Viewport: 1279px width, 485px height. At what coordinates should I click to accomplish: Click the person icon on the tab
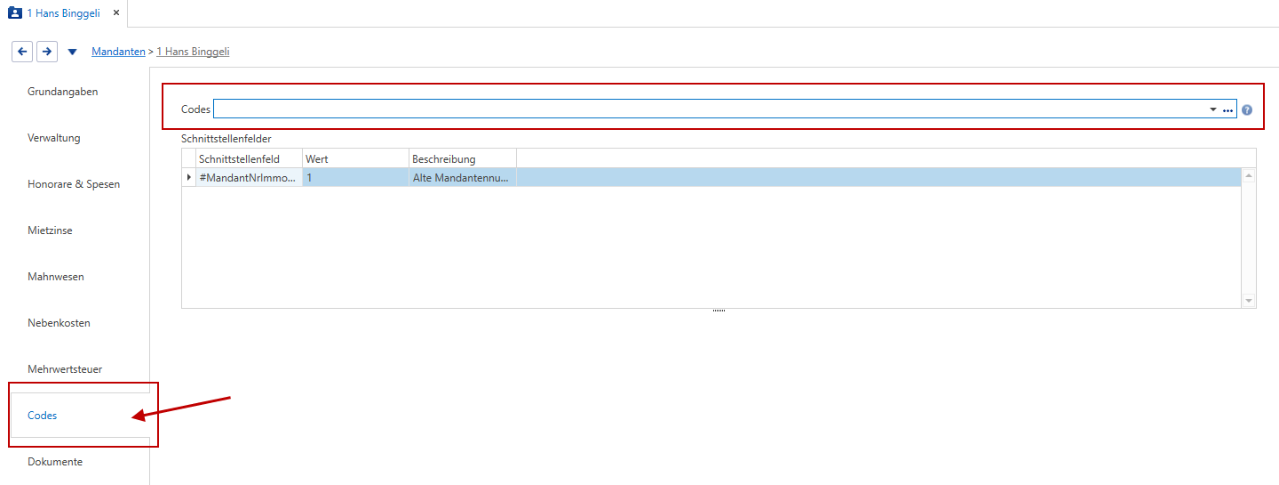(14, 13)
